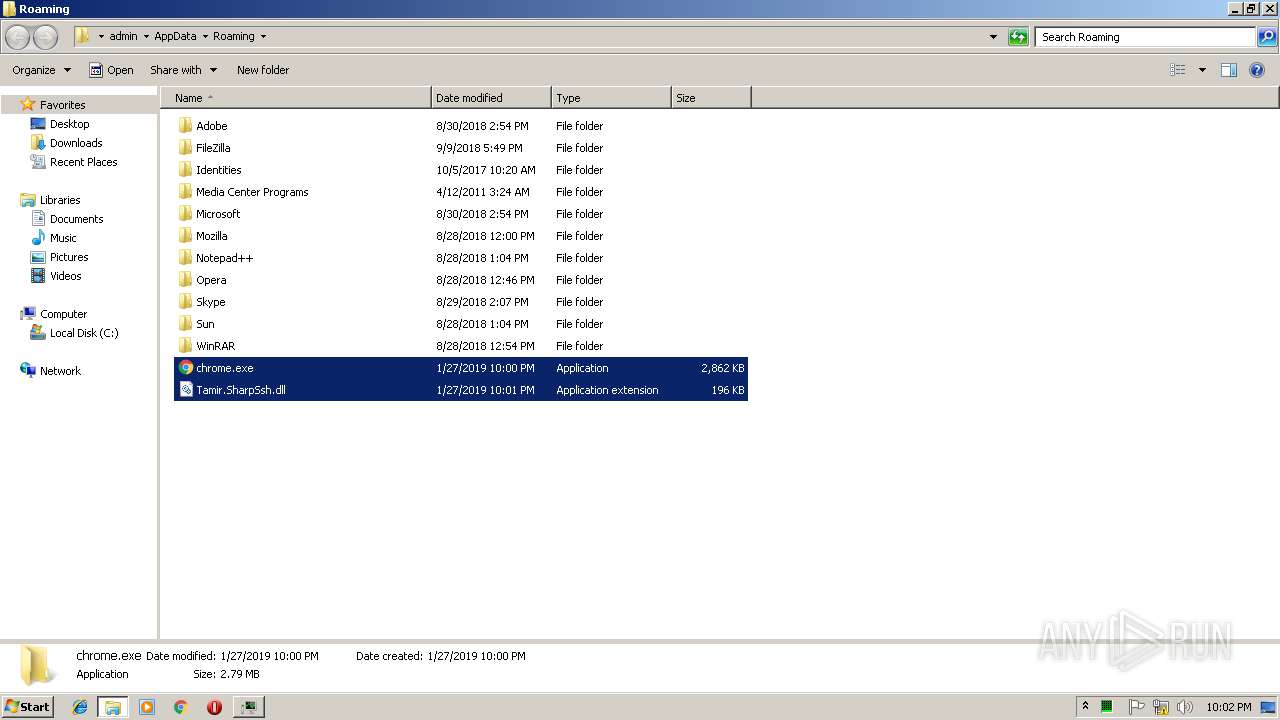1280x720 pixels.
Task: Select the WinRAR folder icon
Action: [x=185, y=346]
